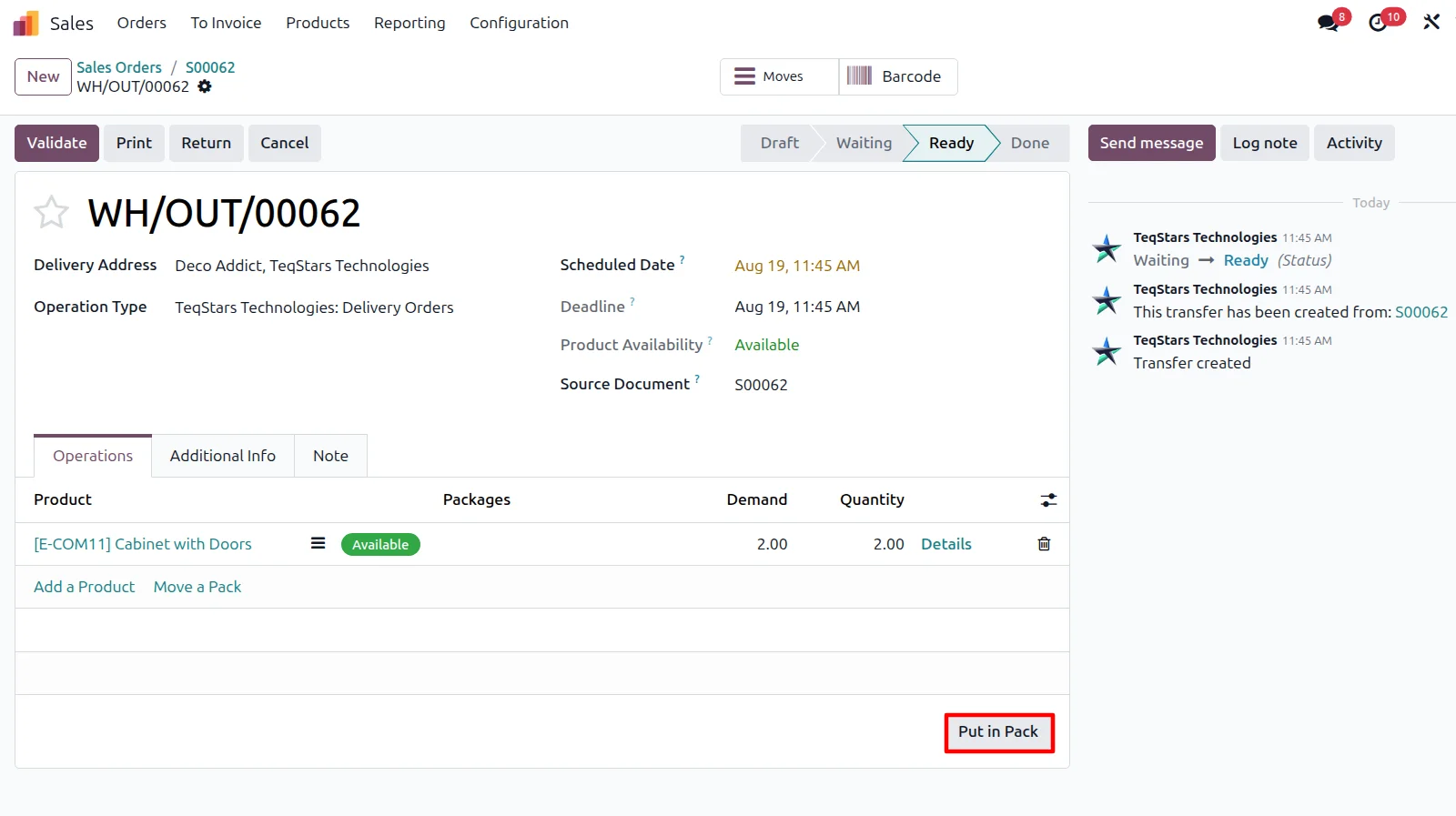This screenshot has width=1456, height=816.
Task: Click Put in Pack button
Action: (998, 731)
